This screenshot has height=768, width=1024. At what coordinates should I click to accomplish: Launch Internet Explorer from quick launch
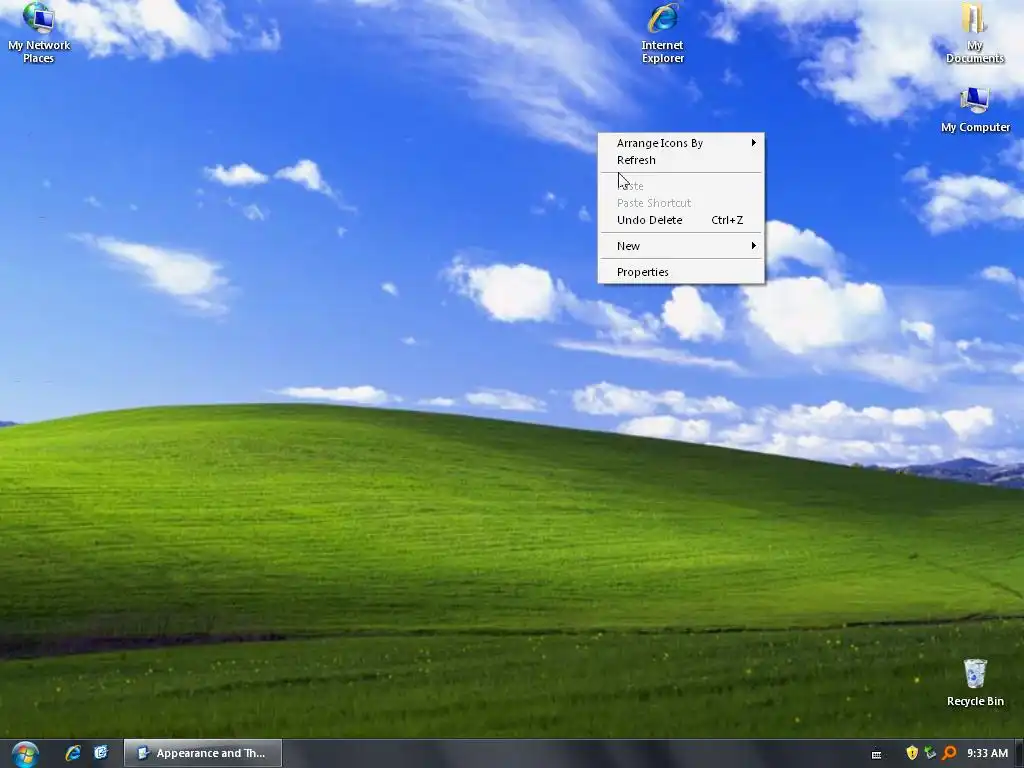tap(72, 753)
